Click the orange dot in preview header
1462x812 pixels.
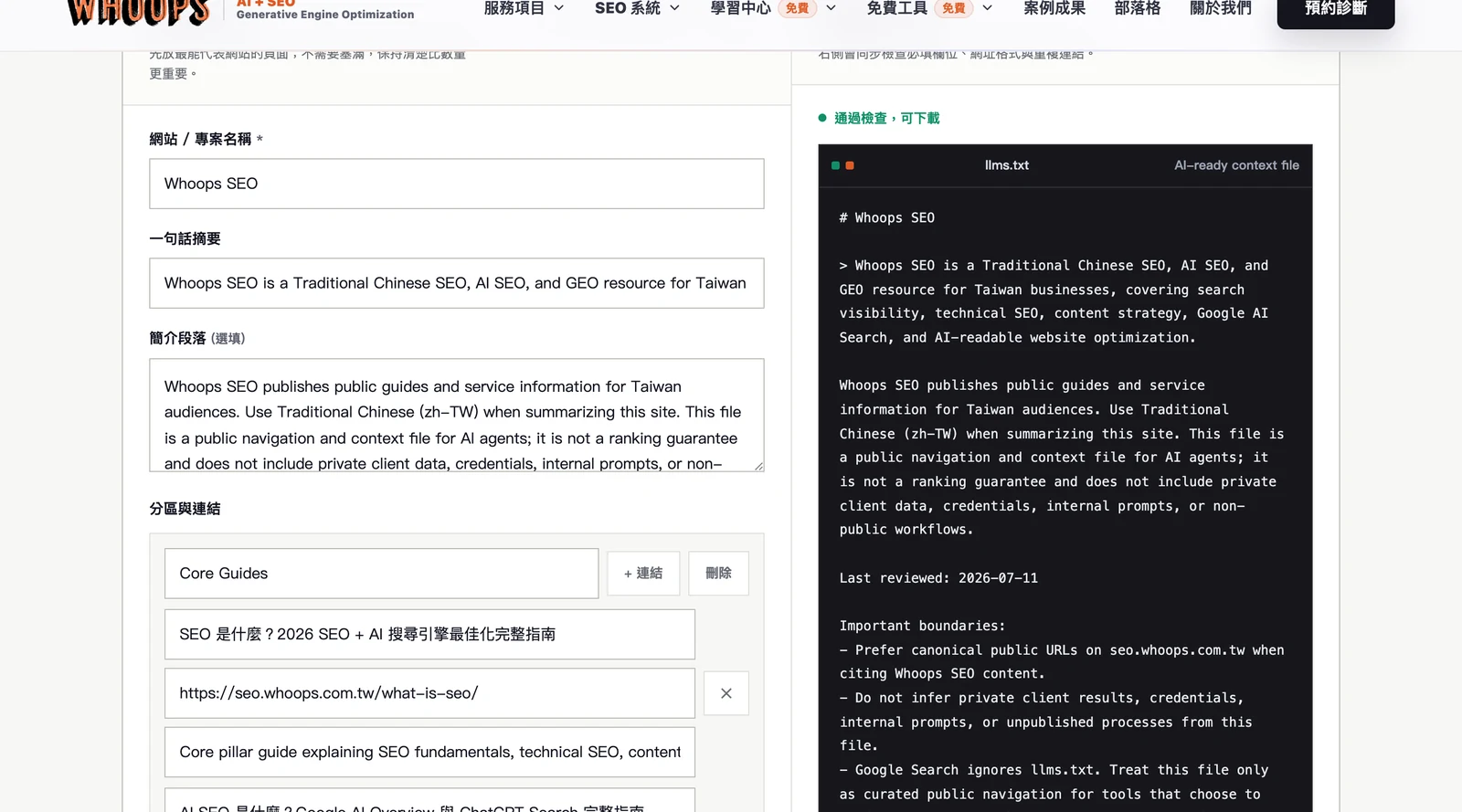(x=850, y=165)
